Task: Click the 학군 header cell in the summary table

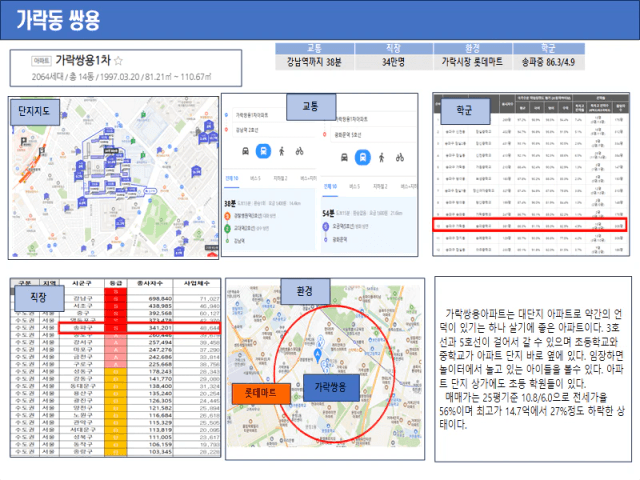Action: coord(549,49)
